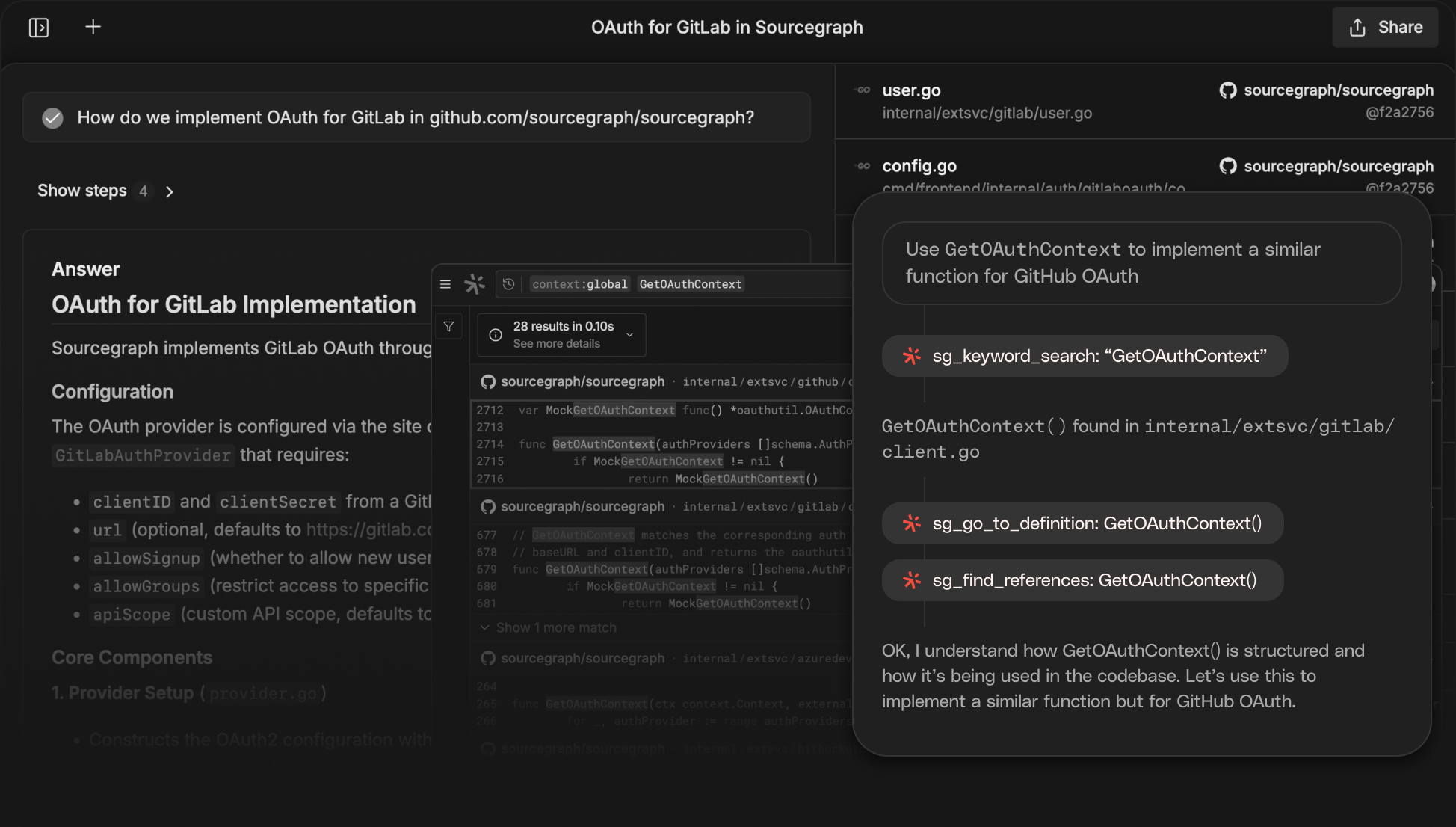Click sg_find_references GetOAuthContext step
1456x827 pixels.
click(1082, 580)
